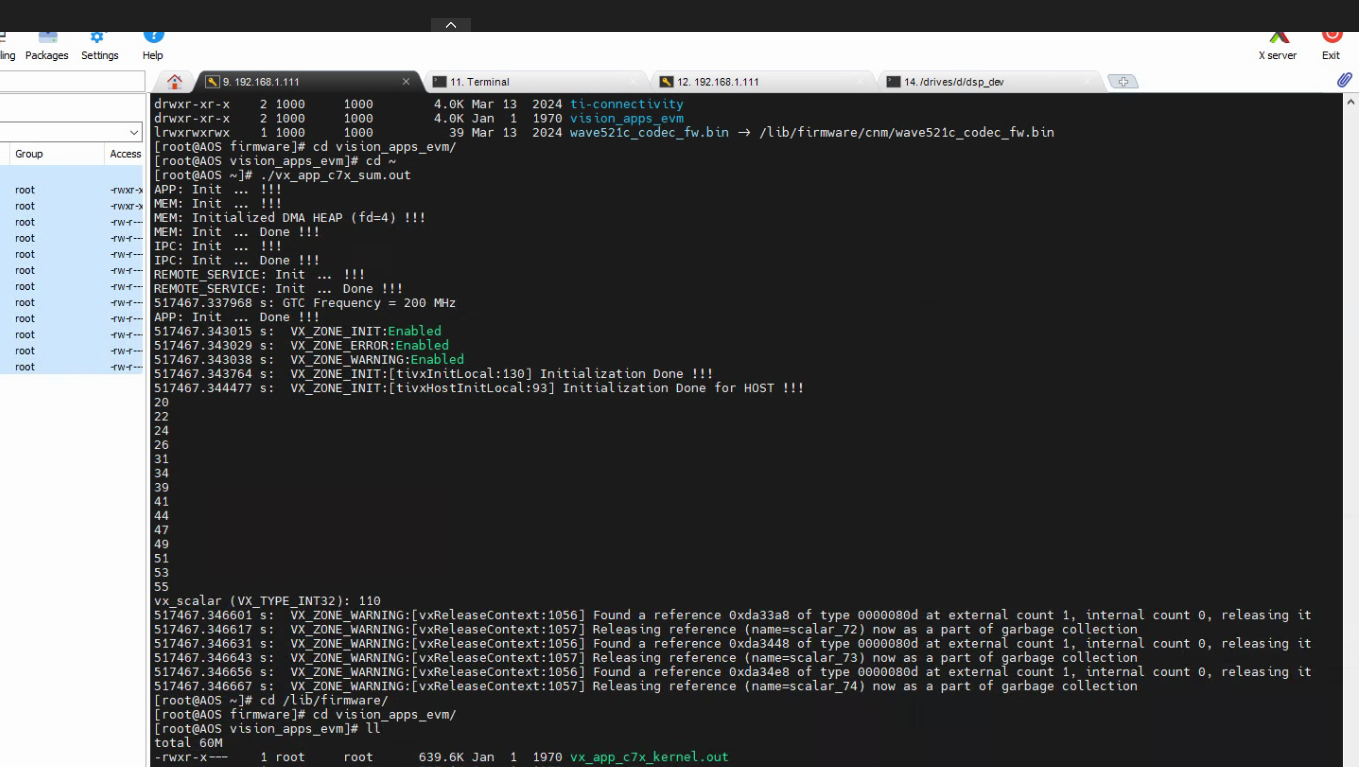Go to the Home tab icon

click(x=175, y=82)
